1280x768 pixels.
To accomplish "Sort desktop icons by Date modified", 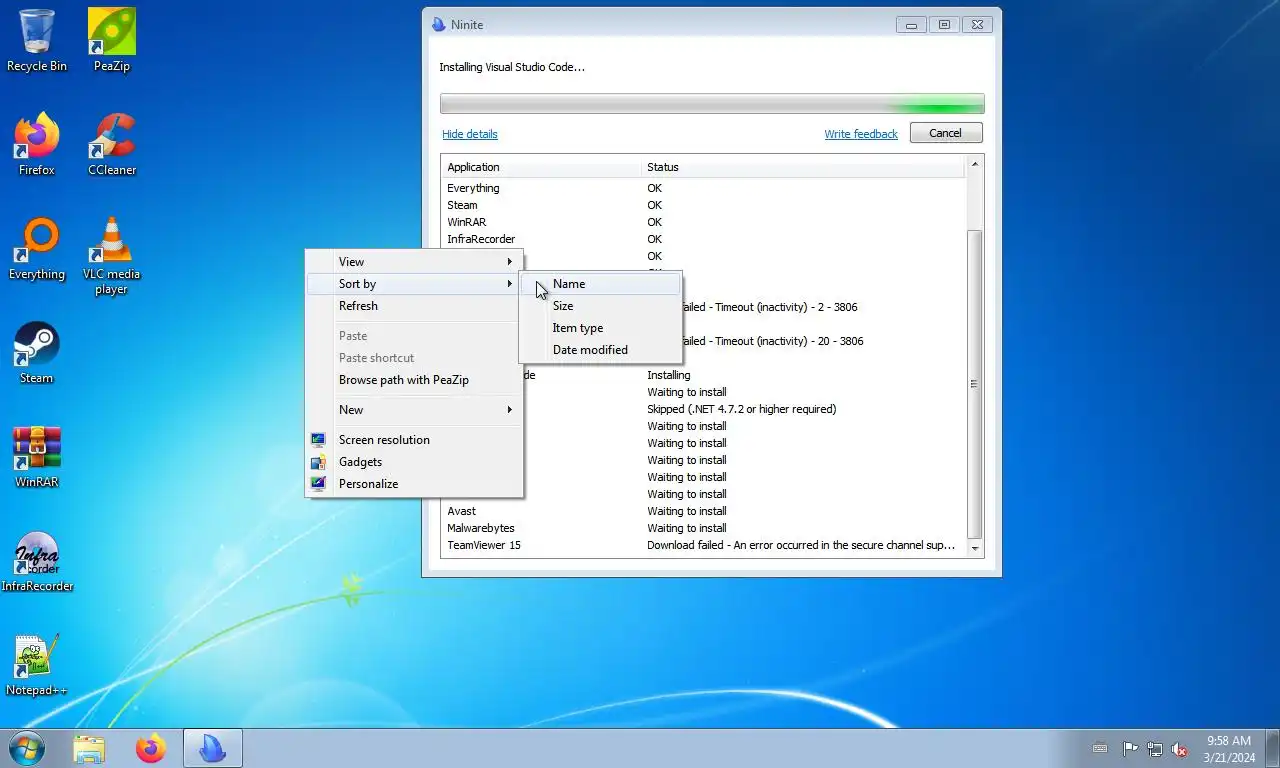I will point(600,350).
